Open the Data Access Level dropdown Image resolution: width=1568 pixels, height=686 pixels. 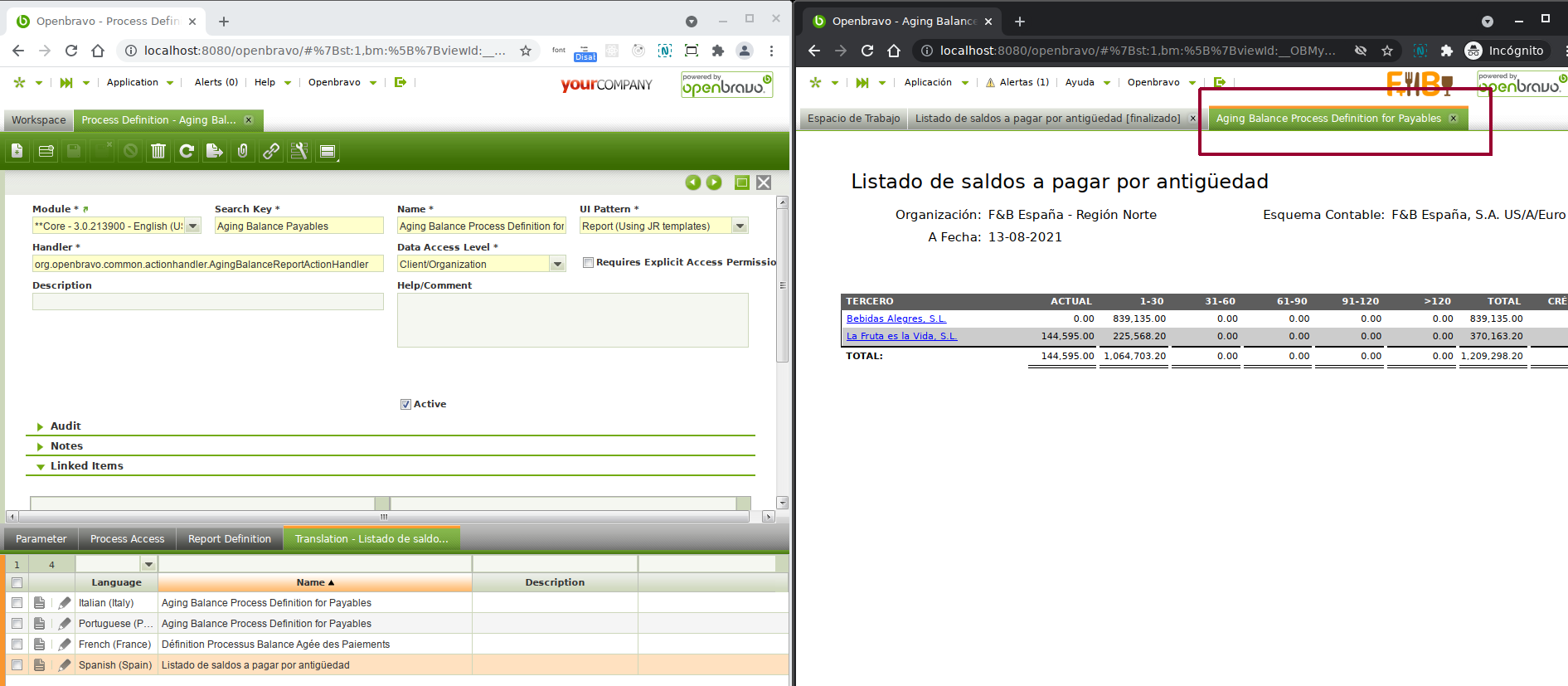click(558, 265)
